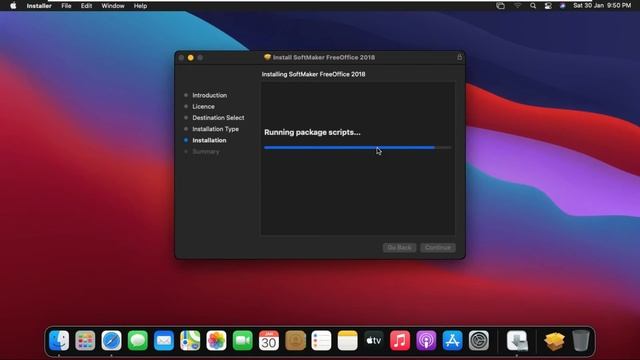Open System Preferences in the dock
The image size is (640, 360).
[479, 340]
